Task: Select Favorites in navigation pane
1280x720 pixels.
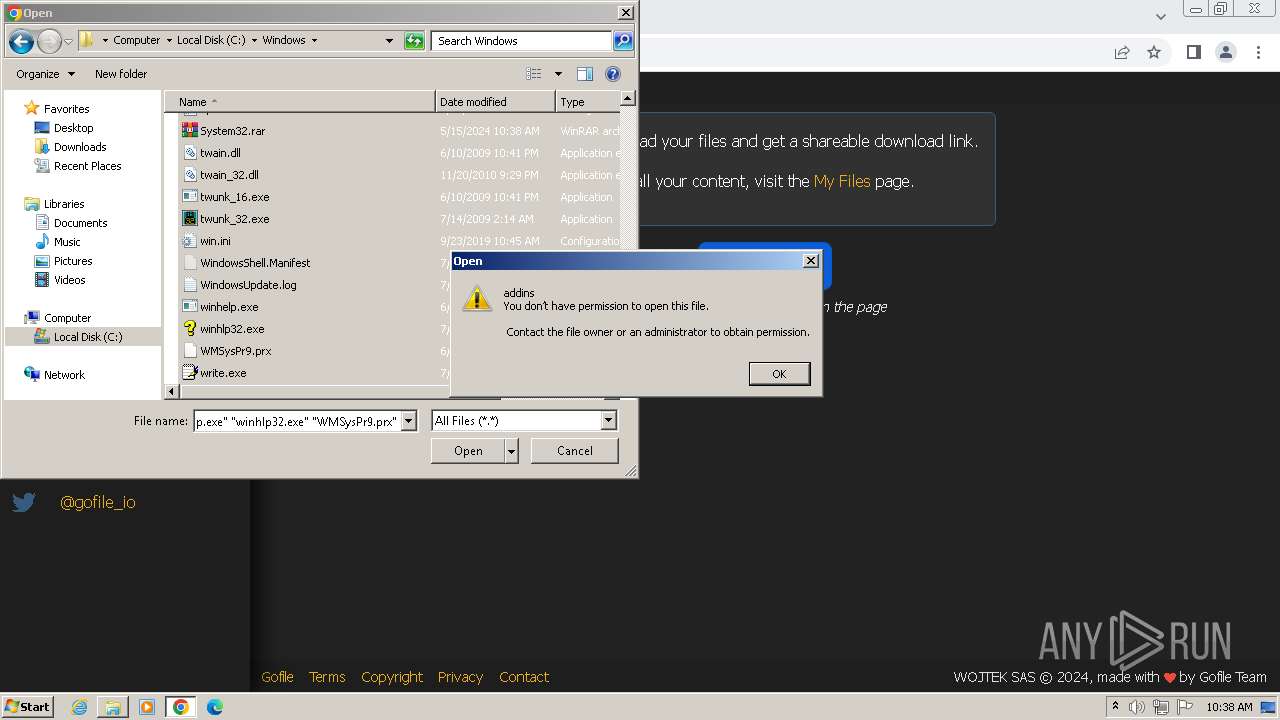Action: (66, 109)
